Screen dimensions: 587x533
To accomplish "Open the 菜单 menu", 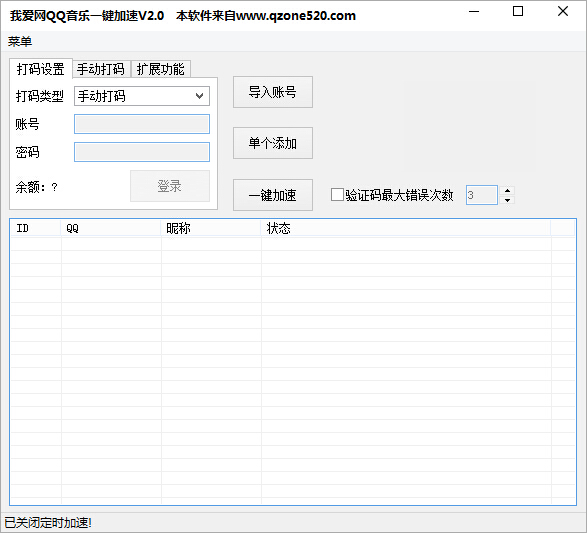I will [x=20, y=41].
